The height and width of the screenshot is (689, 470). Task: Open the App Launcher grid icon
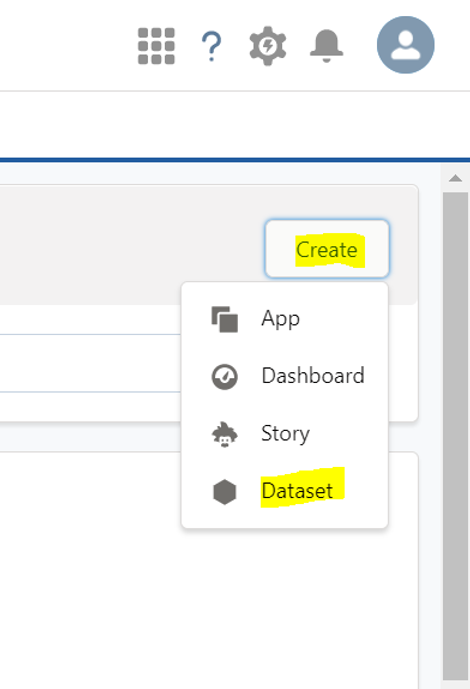pos(156,46)
